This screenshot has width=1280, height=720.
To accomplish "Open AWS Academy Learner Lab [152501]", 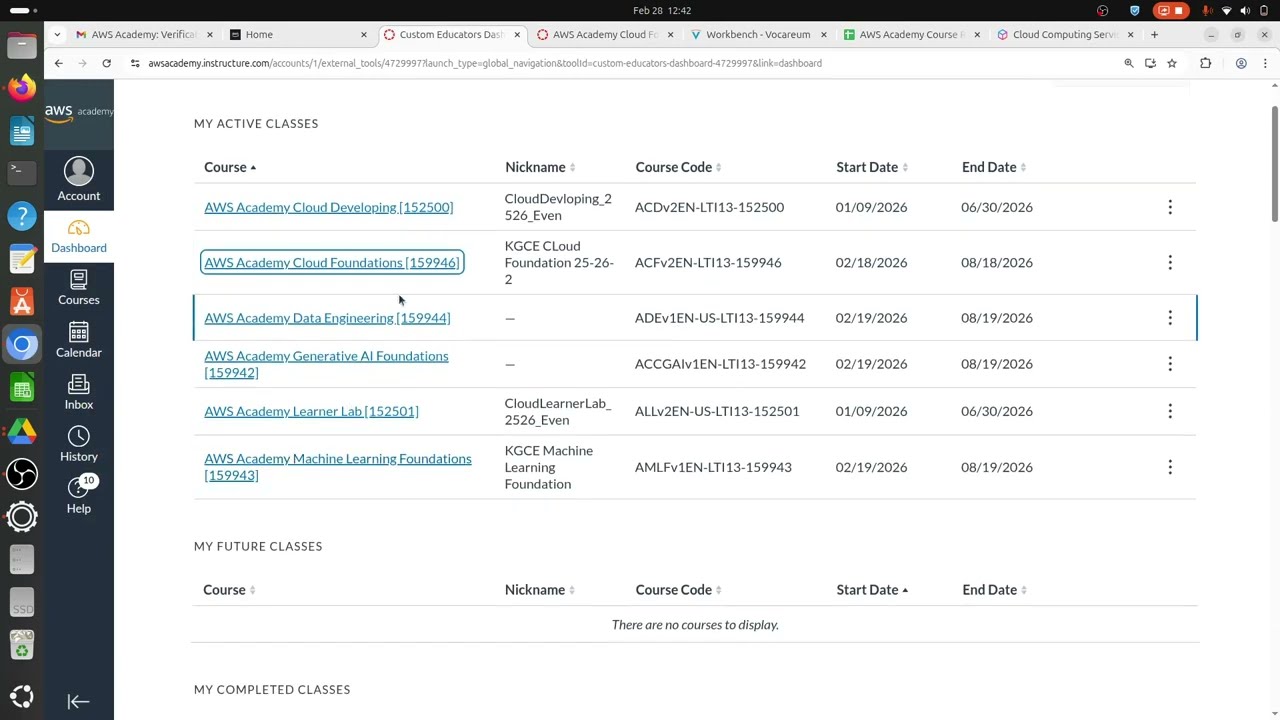I will (311, 411).
